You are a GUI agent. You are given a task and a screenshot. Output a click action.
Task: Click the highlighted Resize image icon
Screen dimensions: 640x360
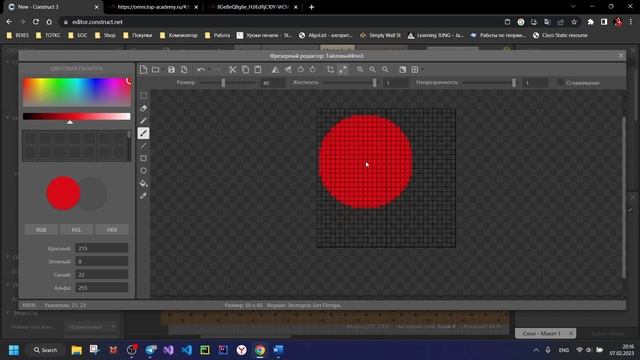tap(343, 70)
